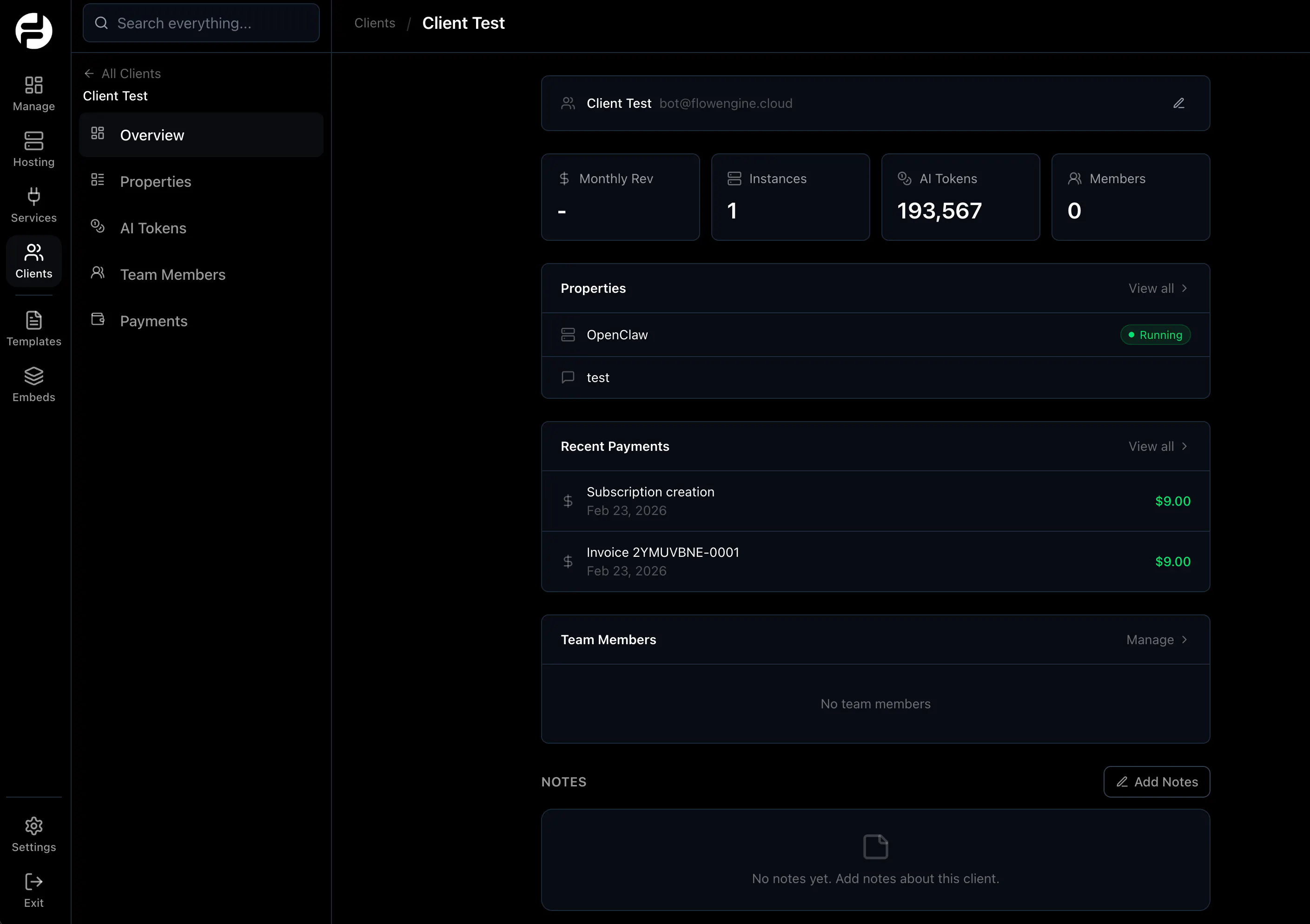Click the Clients breadcrumb

click(x=374, y=23)
